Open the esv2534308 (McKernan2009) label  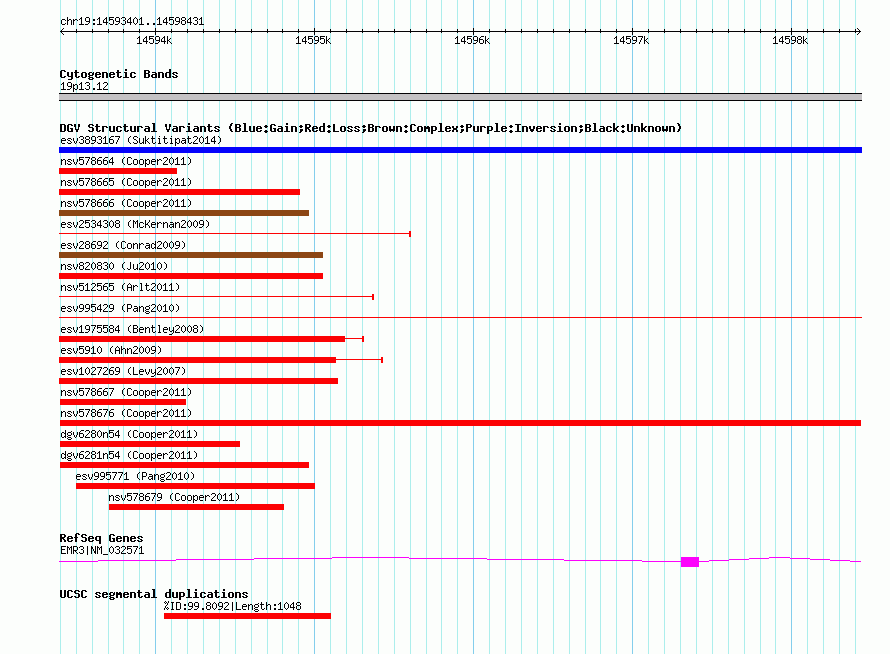[135, 224]
